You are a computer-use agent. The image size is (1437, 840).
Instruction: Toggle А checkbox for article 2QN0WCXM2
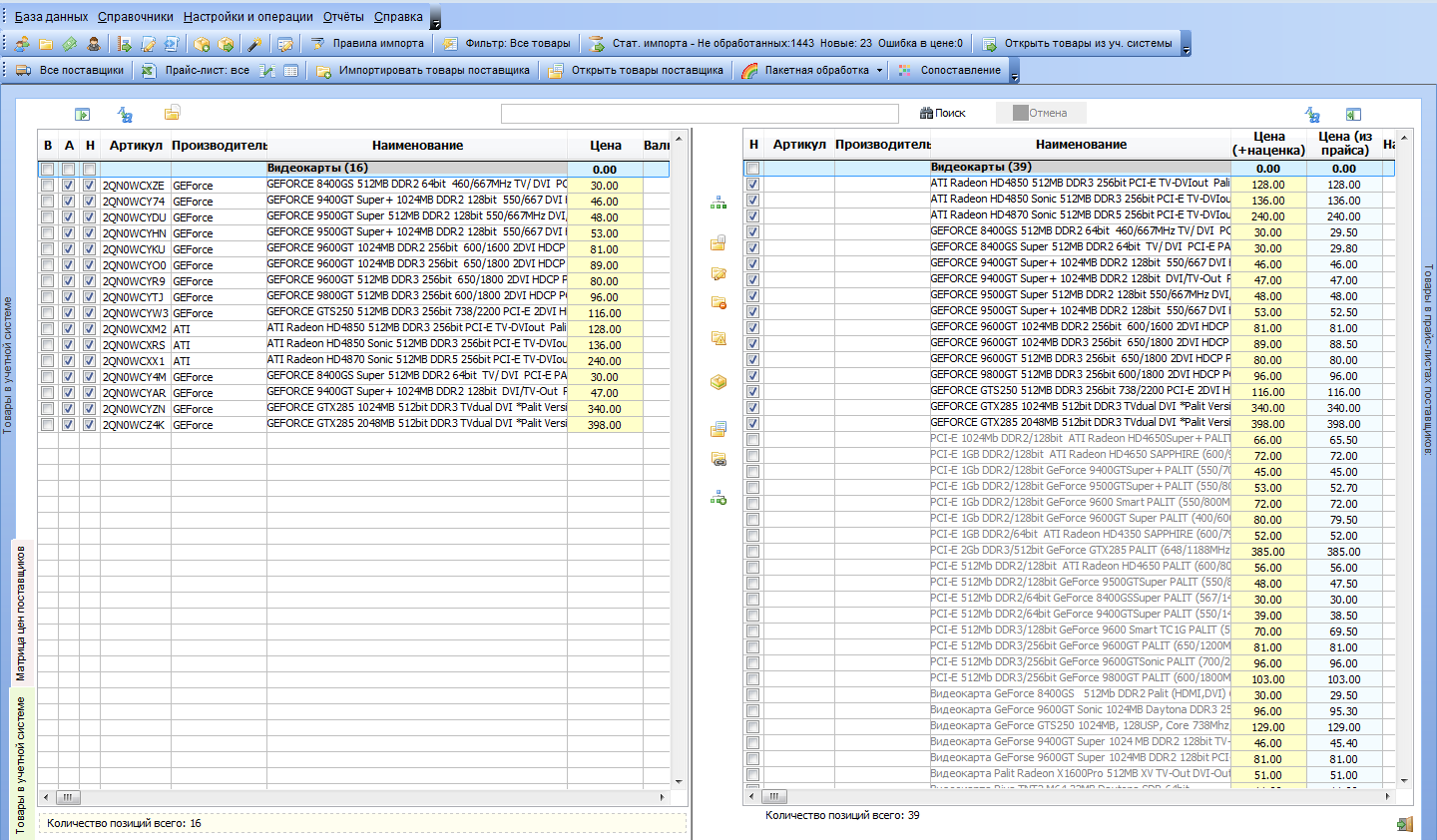[x=68, y=329]
